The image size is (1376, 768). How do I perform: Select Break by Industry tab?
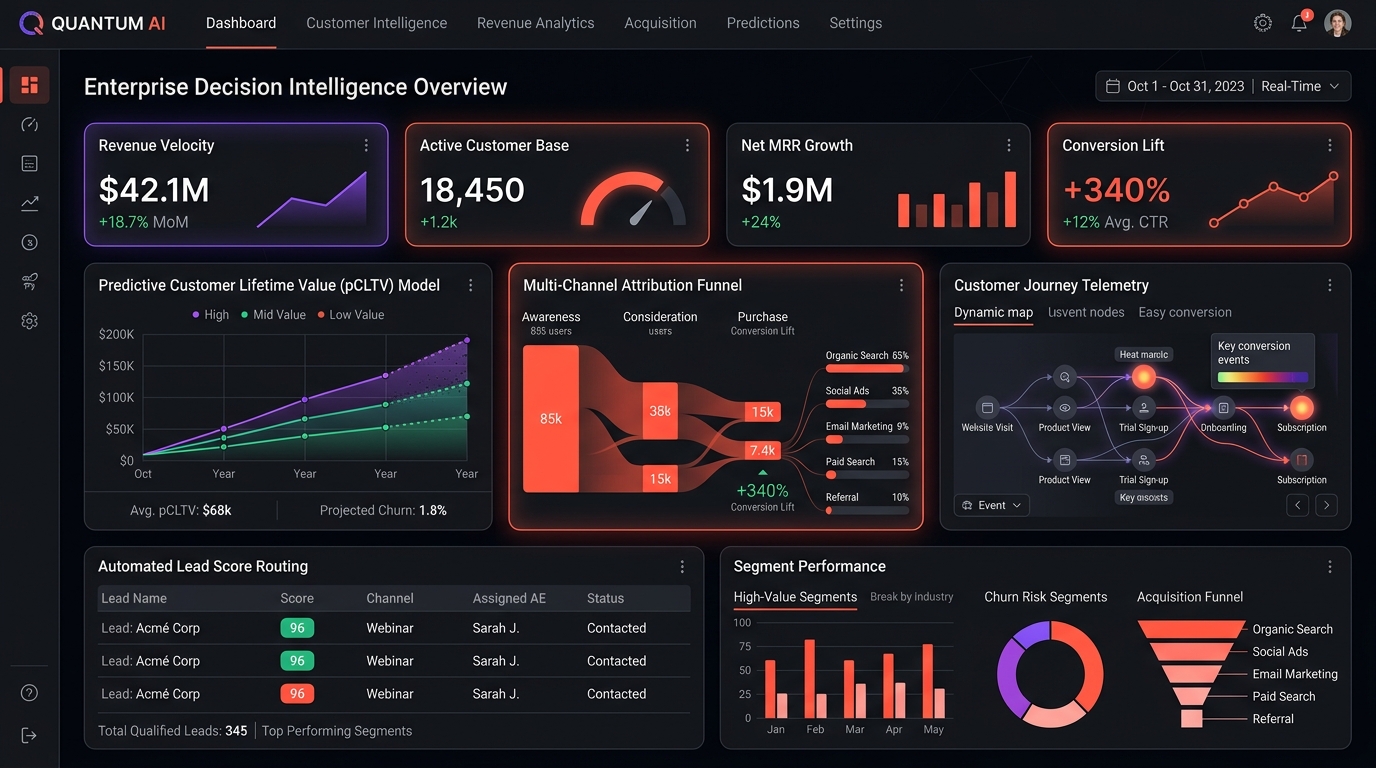pos(911,597)
